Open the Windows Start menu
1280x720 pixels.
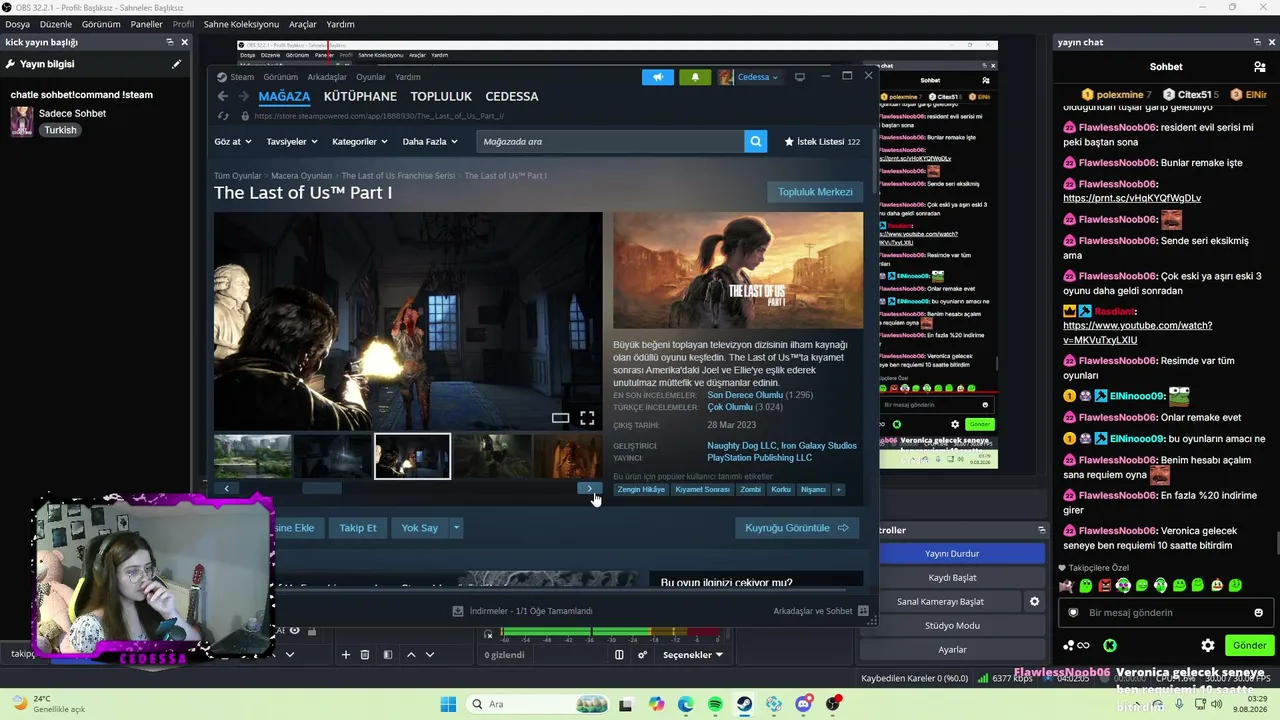click(448, 704)
